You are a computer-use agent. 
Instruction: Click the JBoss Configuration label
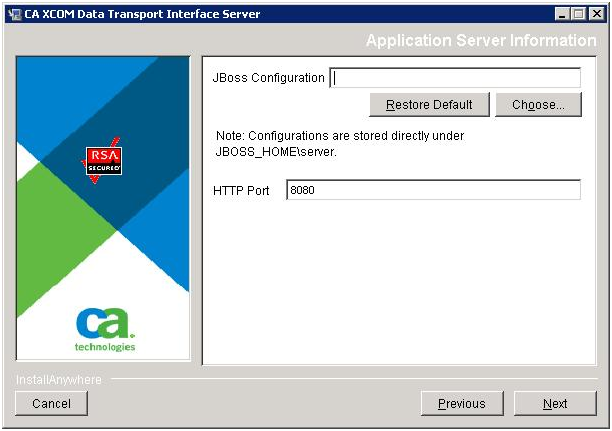tap(269, 78)
